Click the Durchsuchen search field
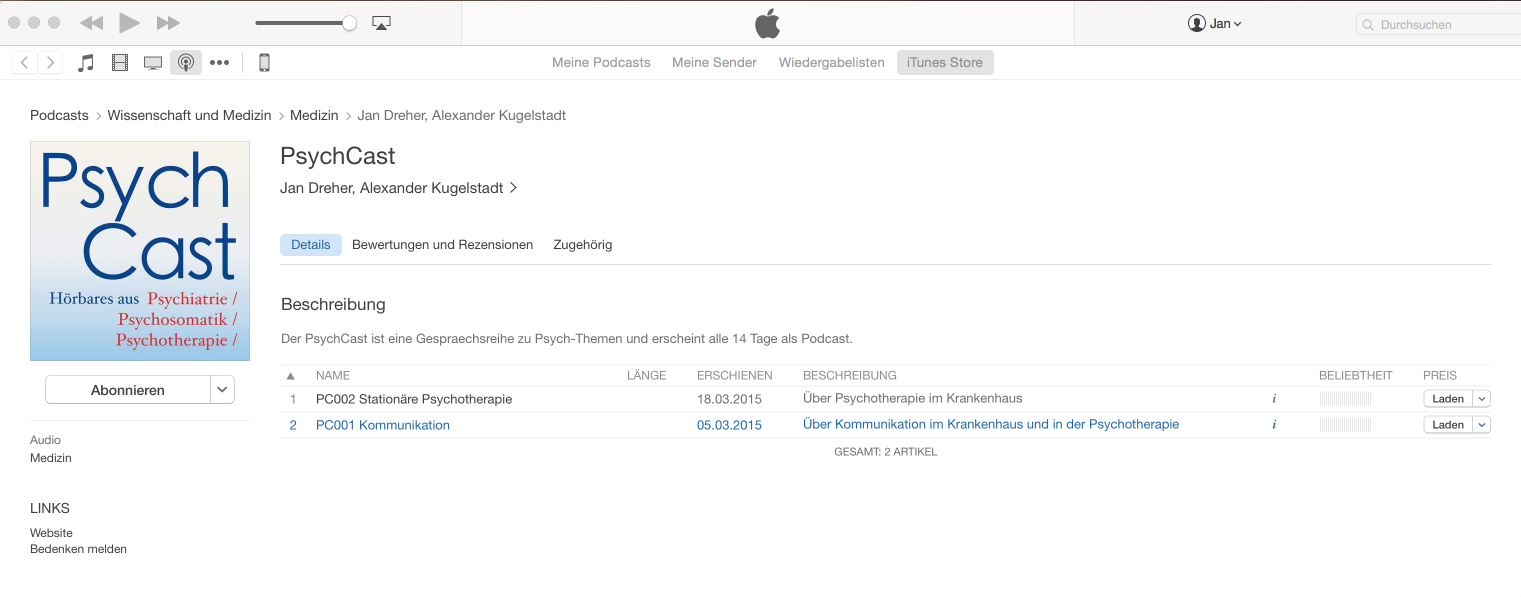This screenshot has height=597, width=1521. click(x=1440, y=25)
